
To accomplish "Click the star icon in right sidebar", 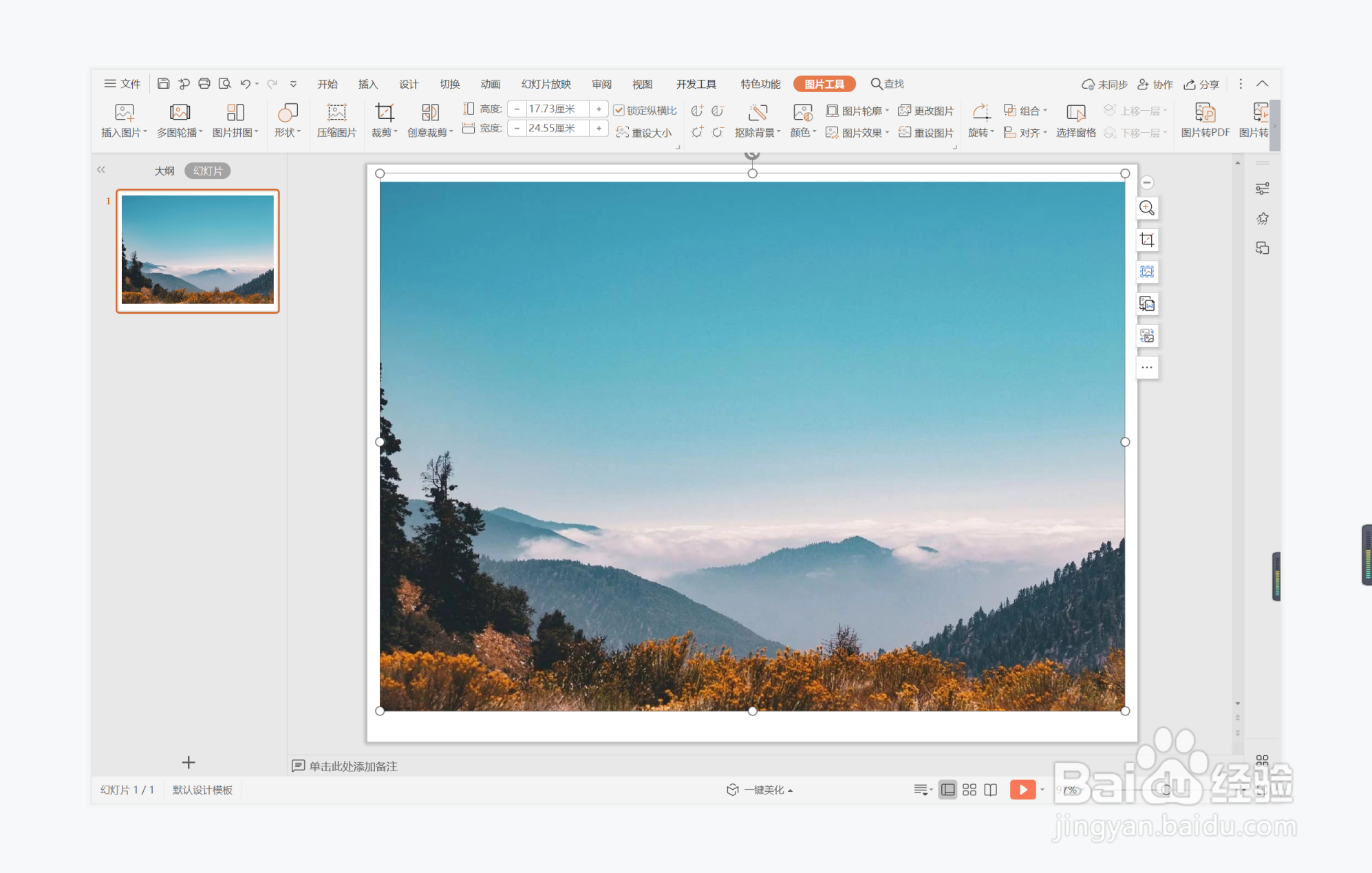I will [1262, 219].
